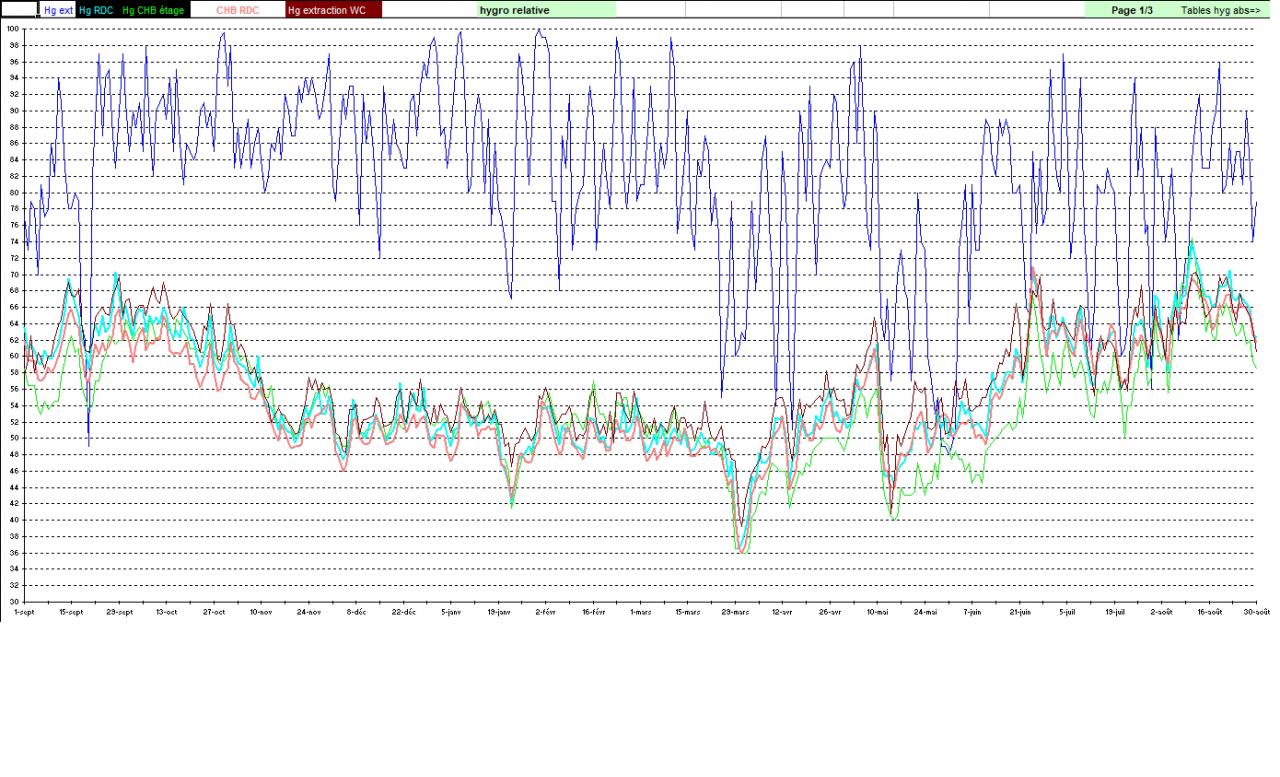Click the '27-oct' date label
The image size is (1280, 777).
click(214, 611)
